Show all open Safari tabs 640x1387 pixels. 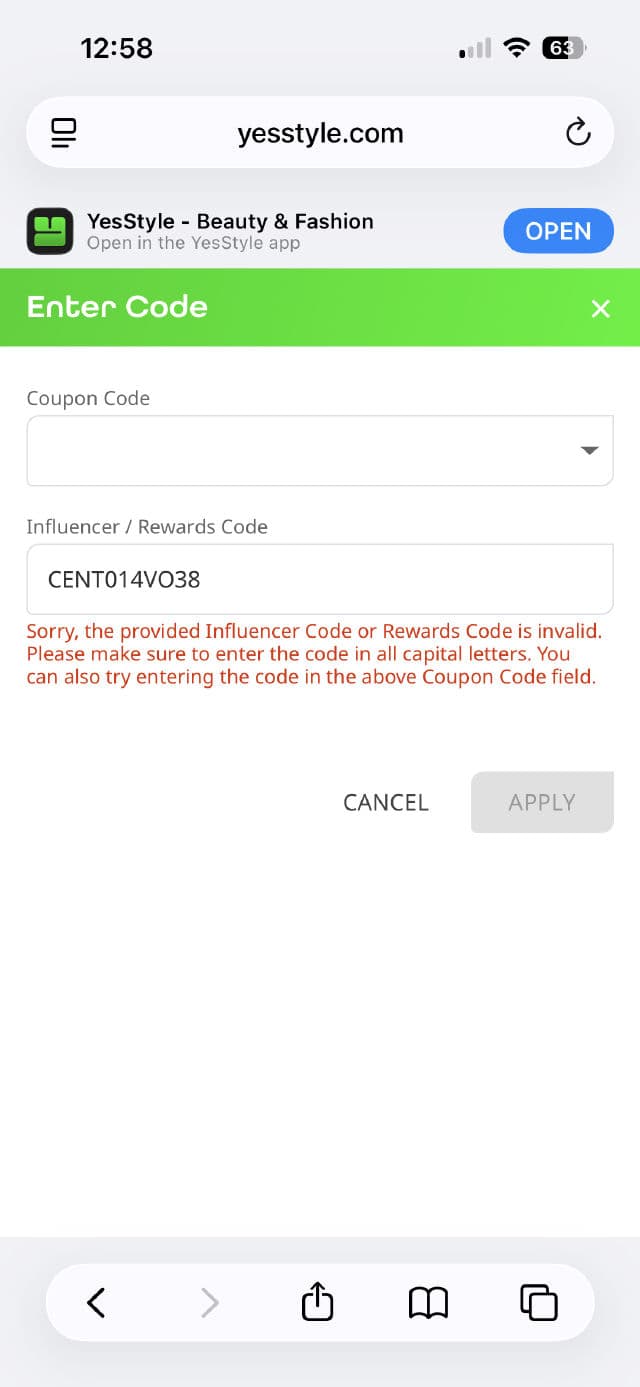[x=538, y=1302]
